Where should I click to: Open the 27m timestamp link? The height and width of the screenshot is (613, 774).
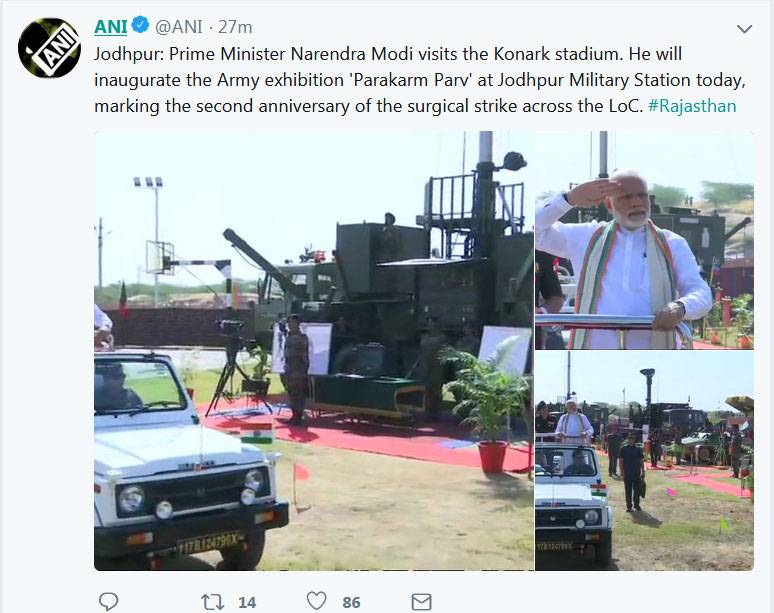tap(237, 27)
